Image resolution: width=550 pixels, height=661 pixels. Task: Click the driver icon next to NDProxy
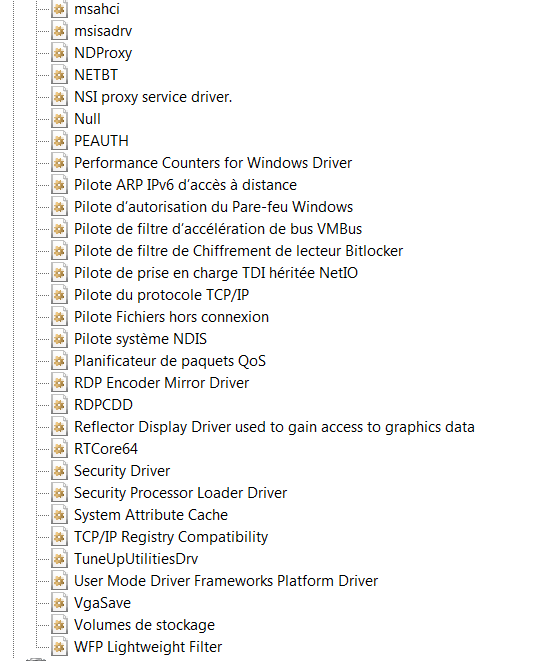59,53
